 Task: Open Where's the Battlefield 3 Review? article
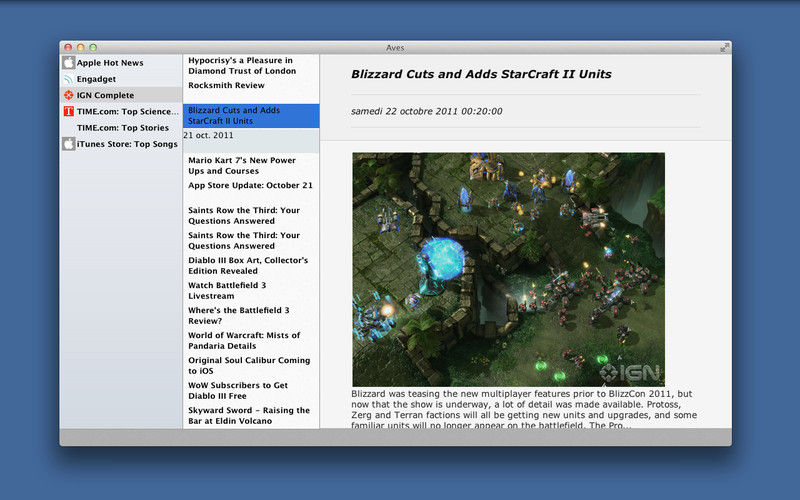click(x=251, y=316)
